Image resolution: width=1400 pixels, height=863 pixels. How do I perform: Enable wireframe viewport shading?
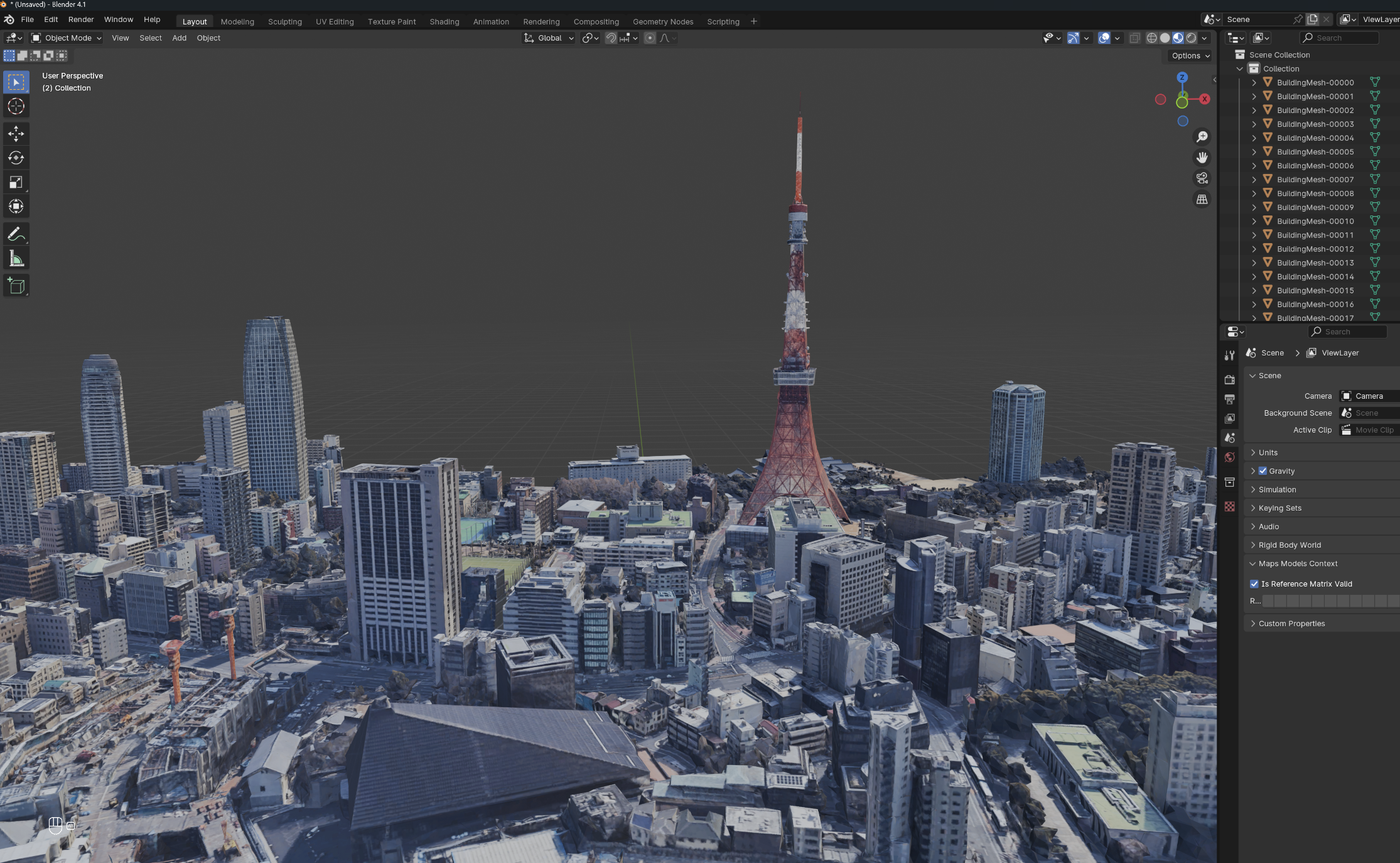1151,38
